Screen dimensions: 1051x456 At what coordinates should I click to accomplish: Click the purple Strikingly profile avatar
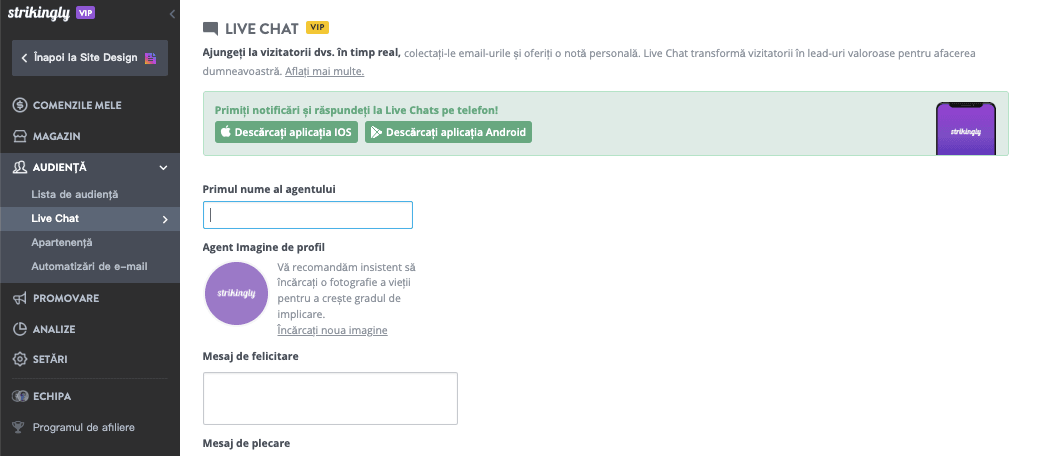coord(237,294)
